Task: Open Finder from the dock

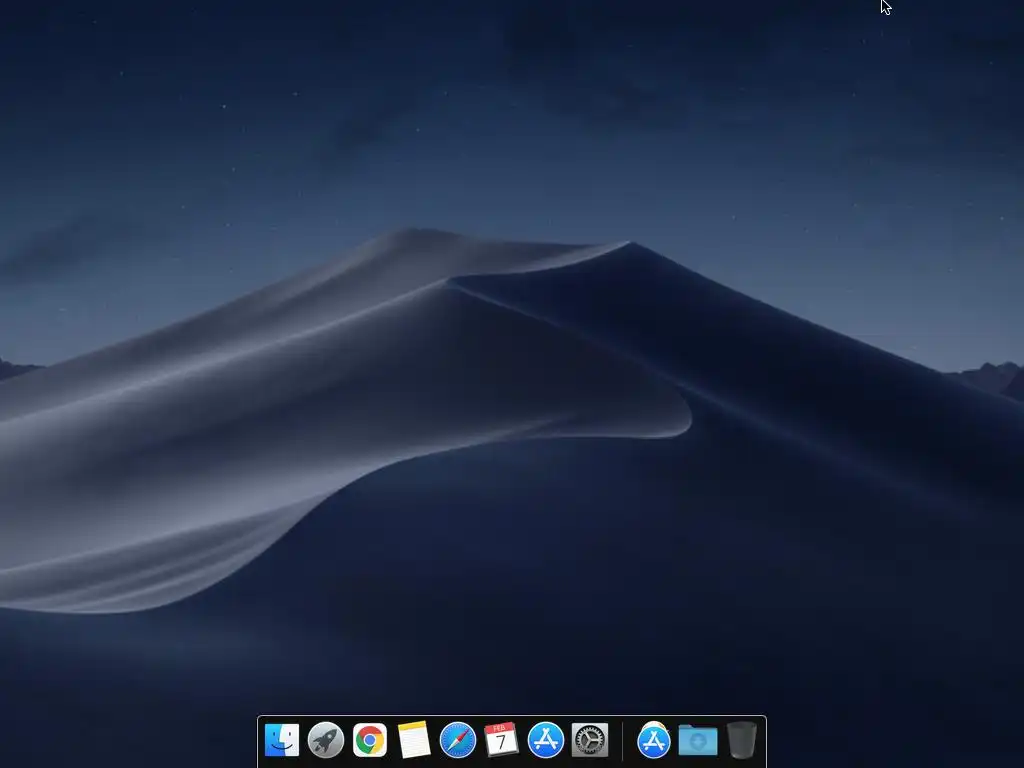Action: point(282,740)
